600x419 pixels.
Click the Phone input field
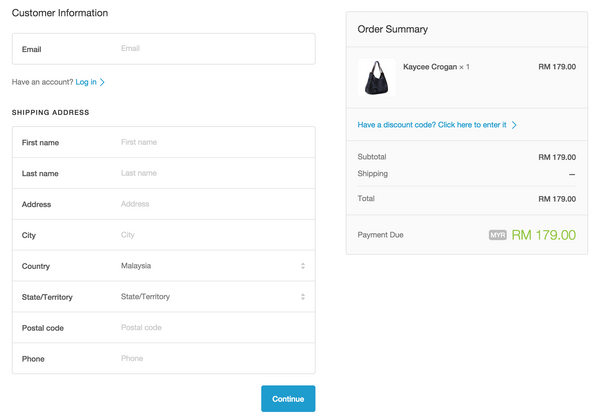point(210,359)
